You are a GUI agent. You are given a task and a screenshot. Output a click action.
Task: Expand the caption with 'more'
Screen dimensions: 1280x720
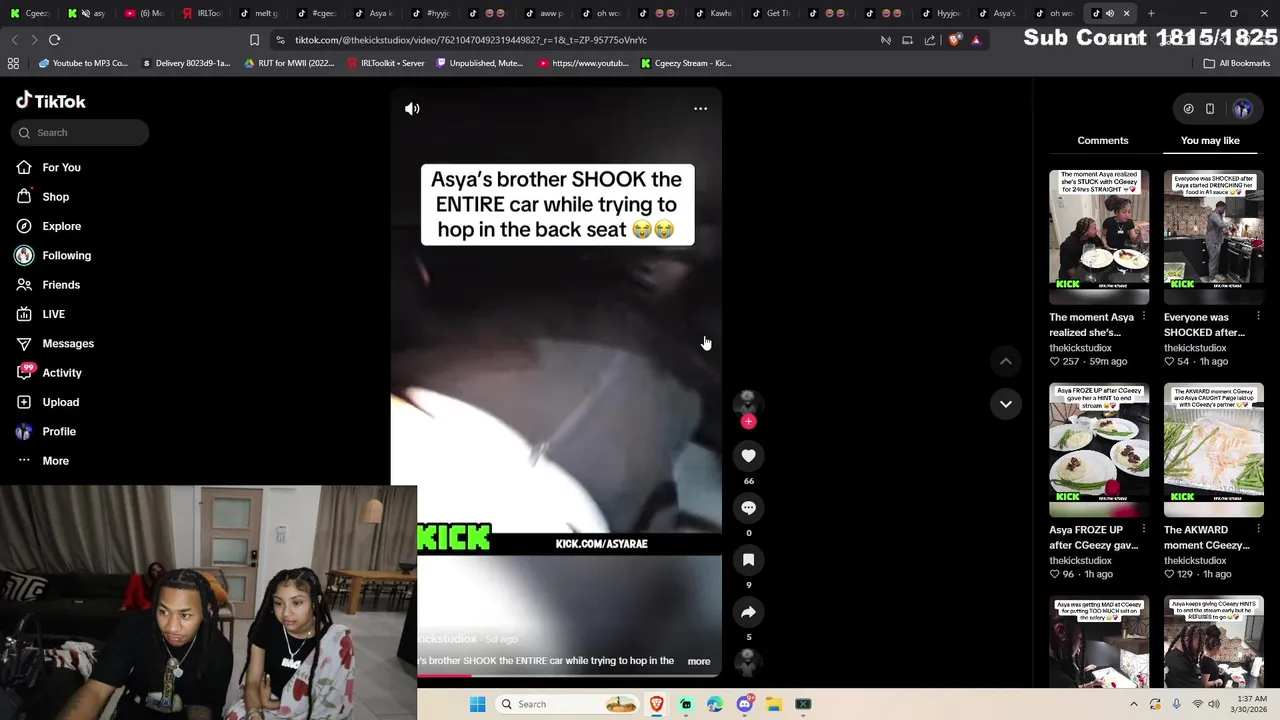point(699,661)
